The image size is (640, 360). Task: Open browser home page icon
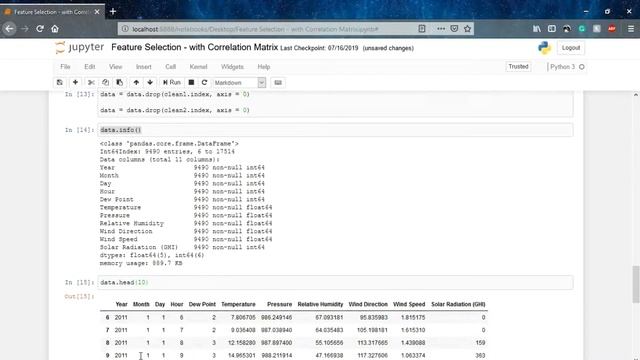pyautogui.click(x=55, y=29)
